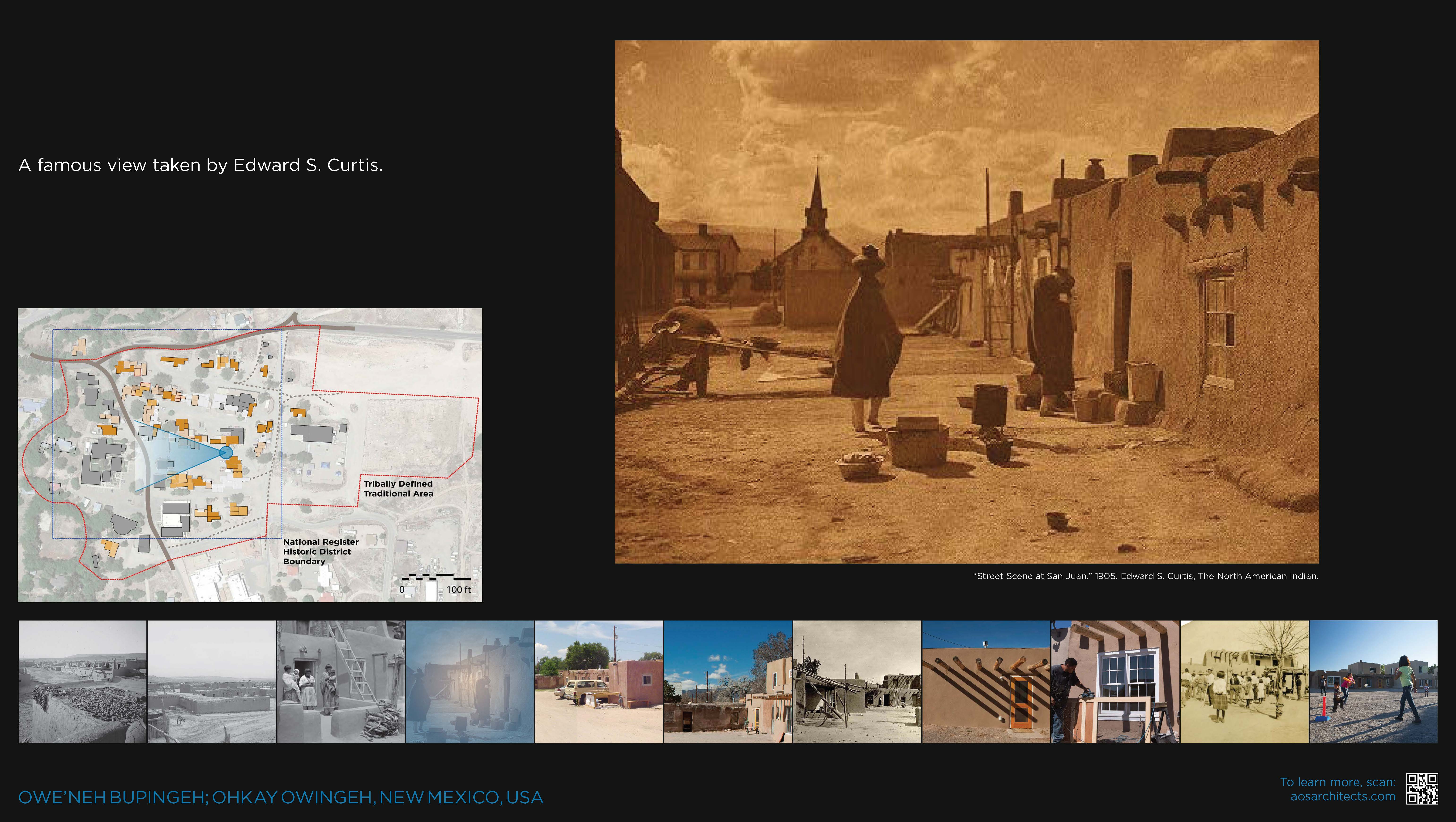Select the thumbnail of the adobe house under blue sky
The image size is (1456, 822).
728,682
